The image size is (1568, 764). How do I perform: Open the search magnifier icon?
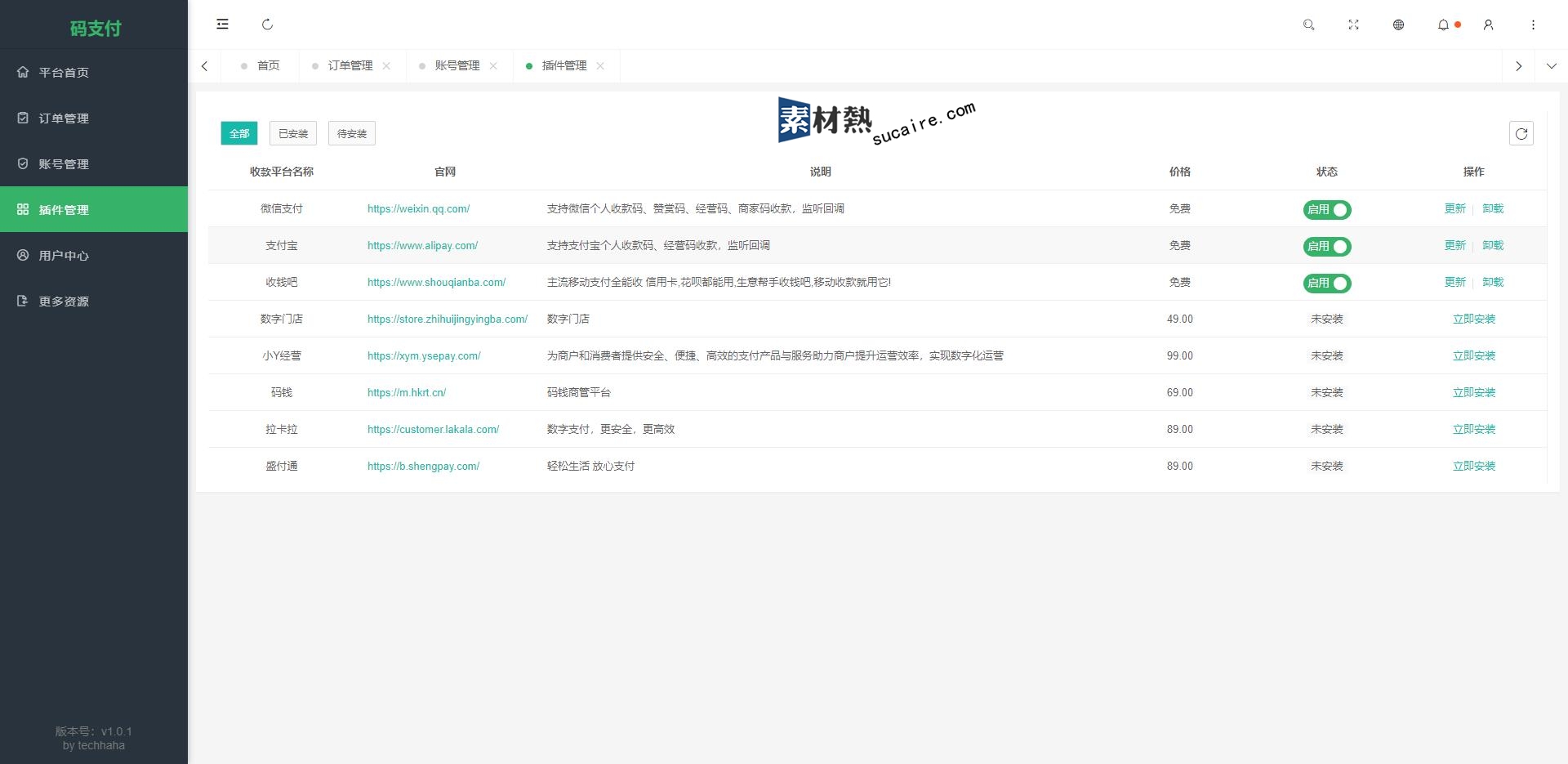(1308, 25)
